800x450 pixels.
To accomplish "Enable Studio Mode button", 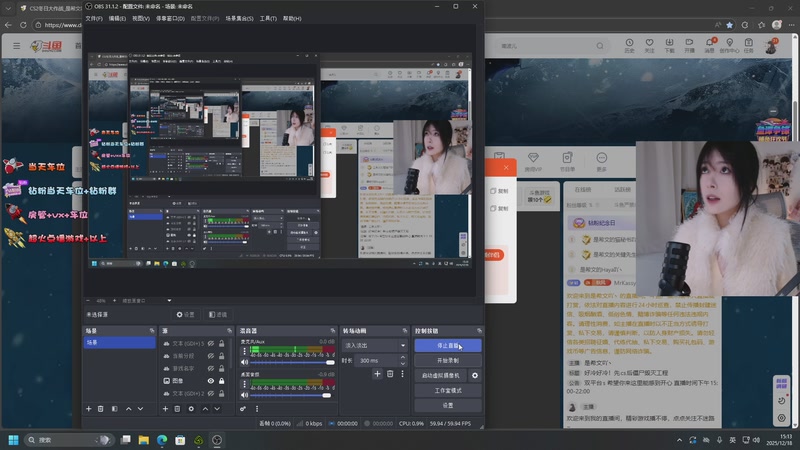I will [x=448, y=390].
